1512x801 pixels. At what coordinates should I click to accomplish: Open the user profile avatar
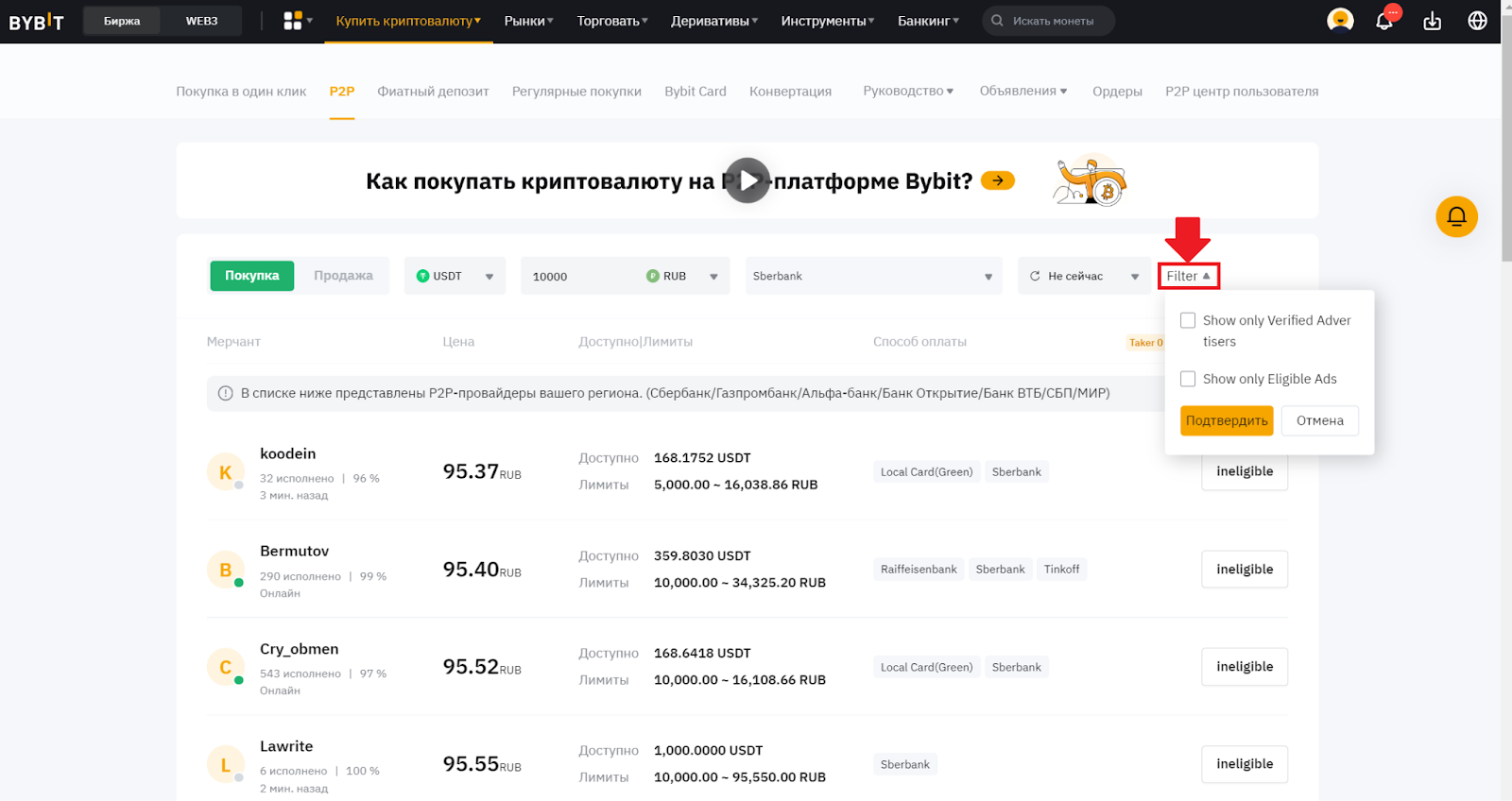[1340, 21]
